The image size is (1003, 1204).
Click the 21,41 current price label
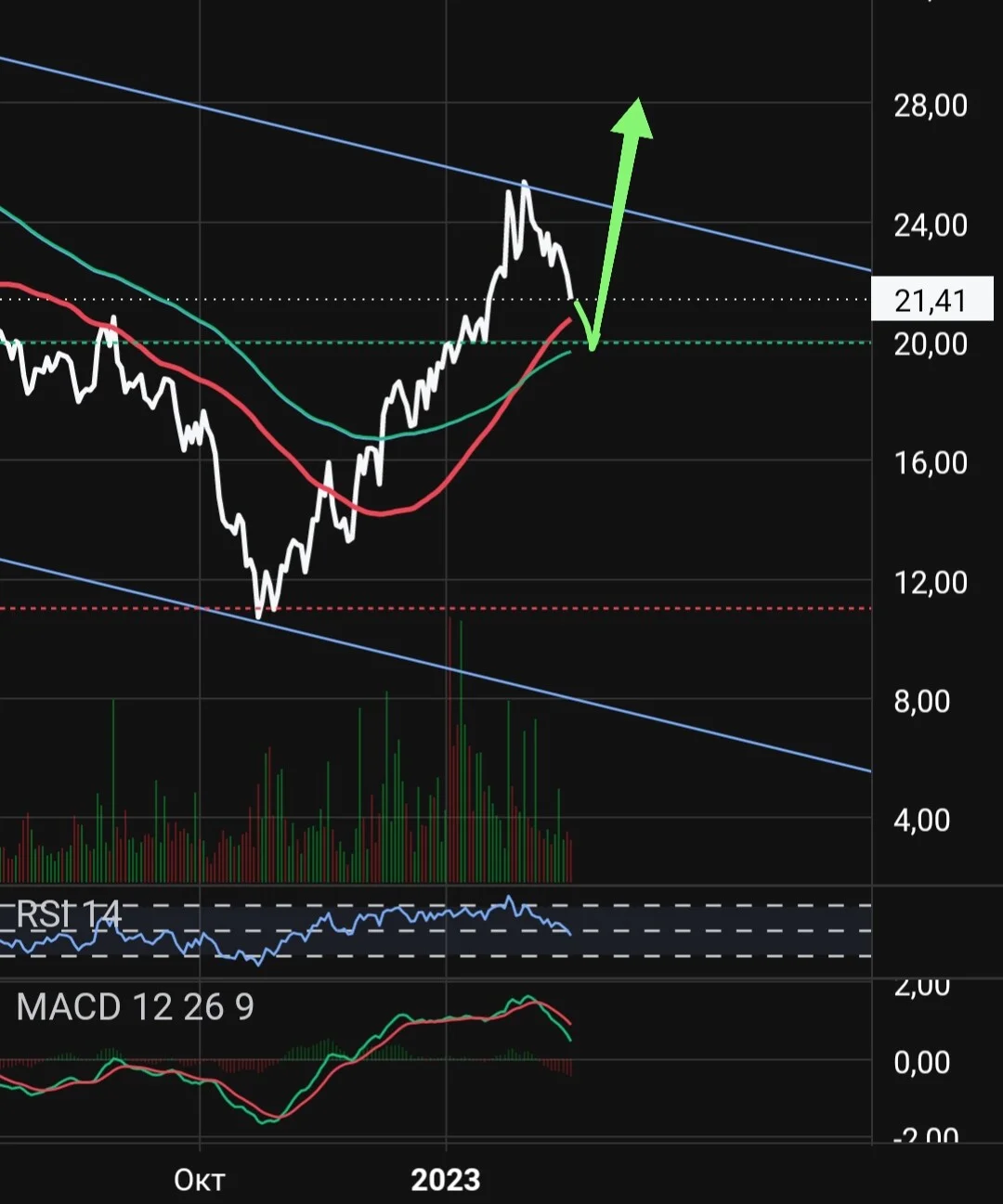[x=932, y=301]
